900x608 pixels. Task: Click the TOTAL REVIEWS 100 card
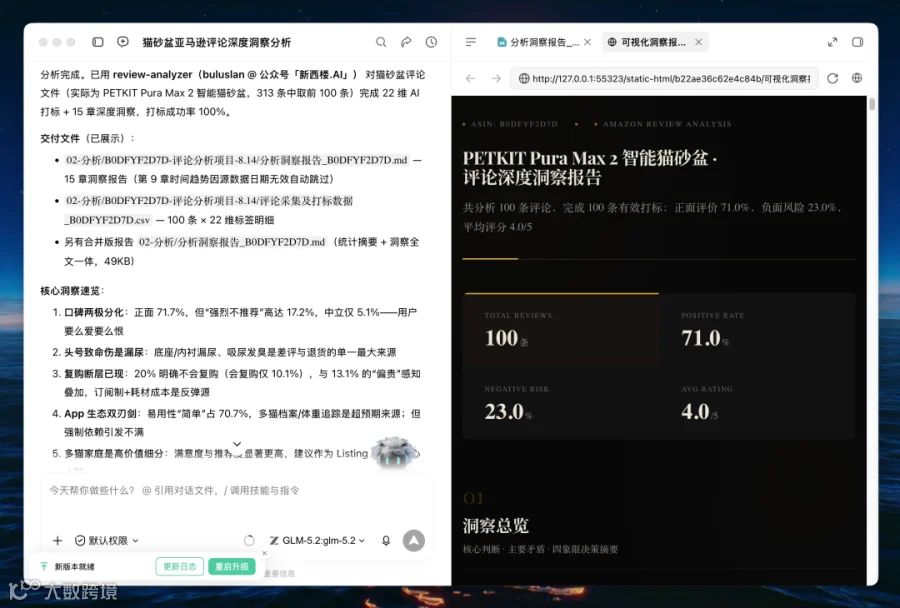[x=561, y=330]
